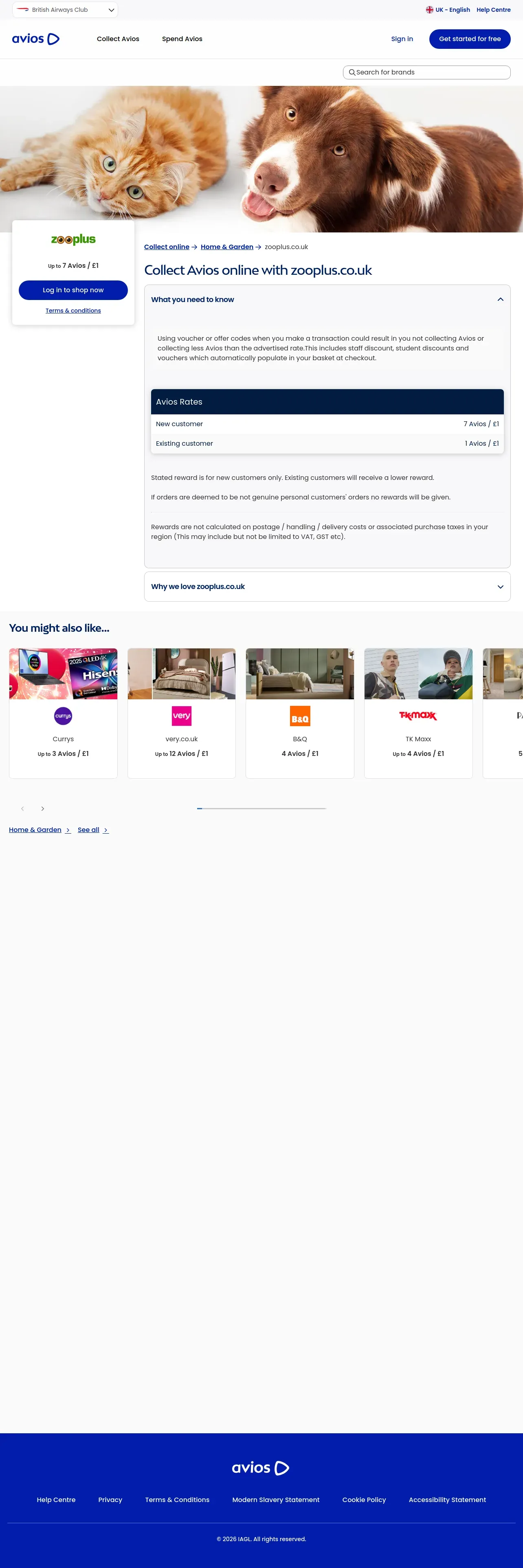Open Cookie Policy link
The image size is (523, 1568).
[x=364, y=1500]
